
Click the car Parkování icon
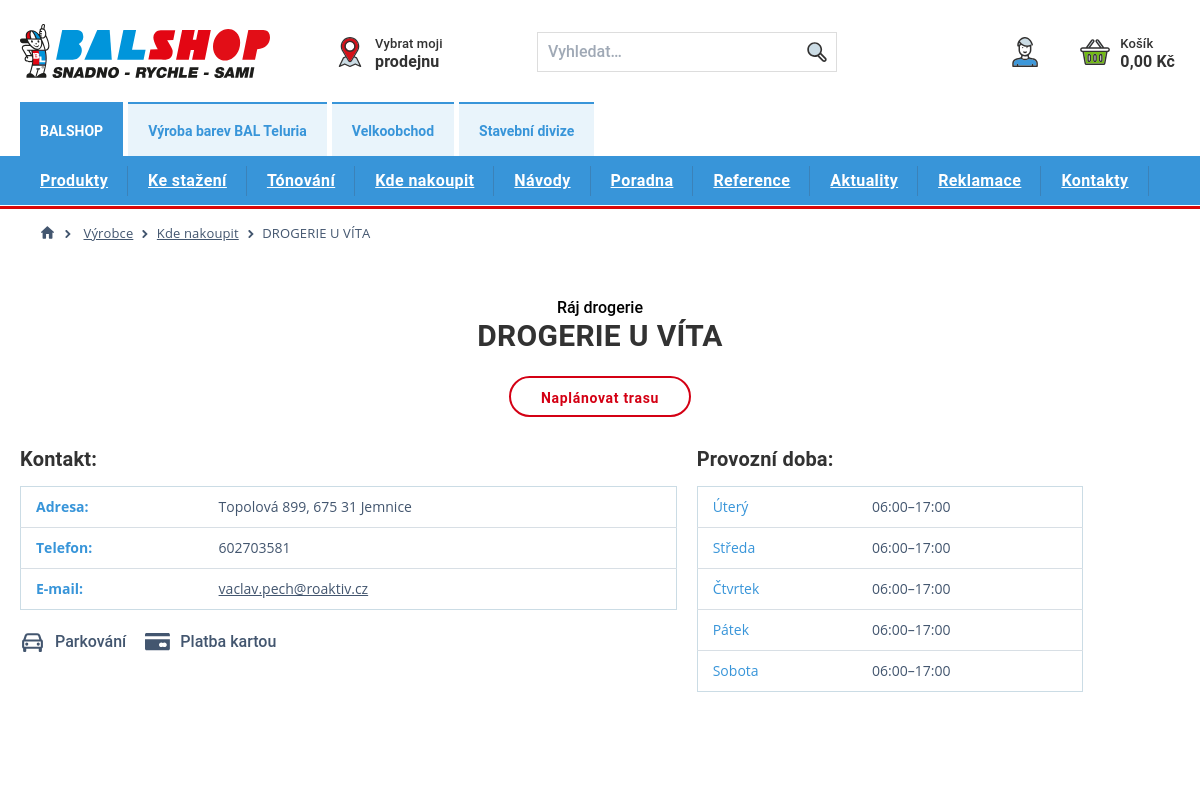point(33,642)
